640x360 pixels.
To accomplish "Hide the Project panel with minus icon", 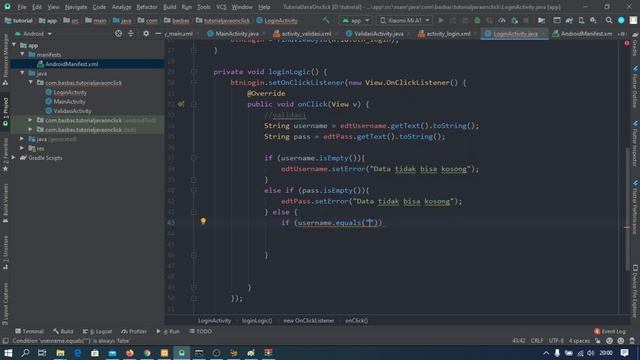I will (x=158, y=33).
